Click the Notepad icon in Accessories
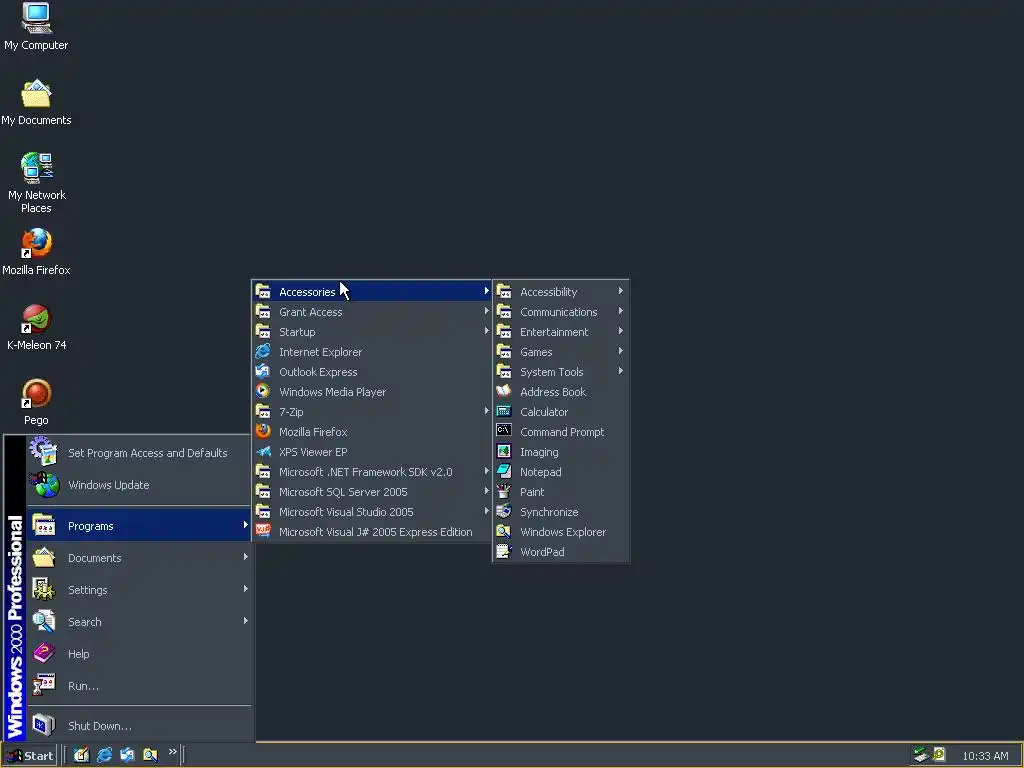Screen dimensions: 1024x768 point(504,471)
